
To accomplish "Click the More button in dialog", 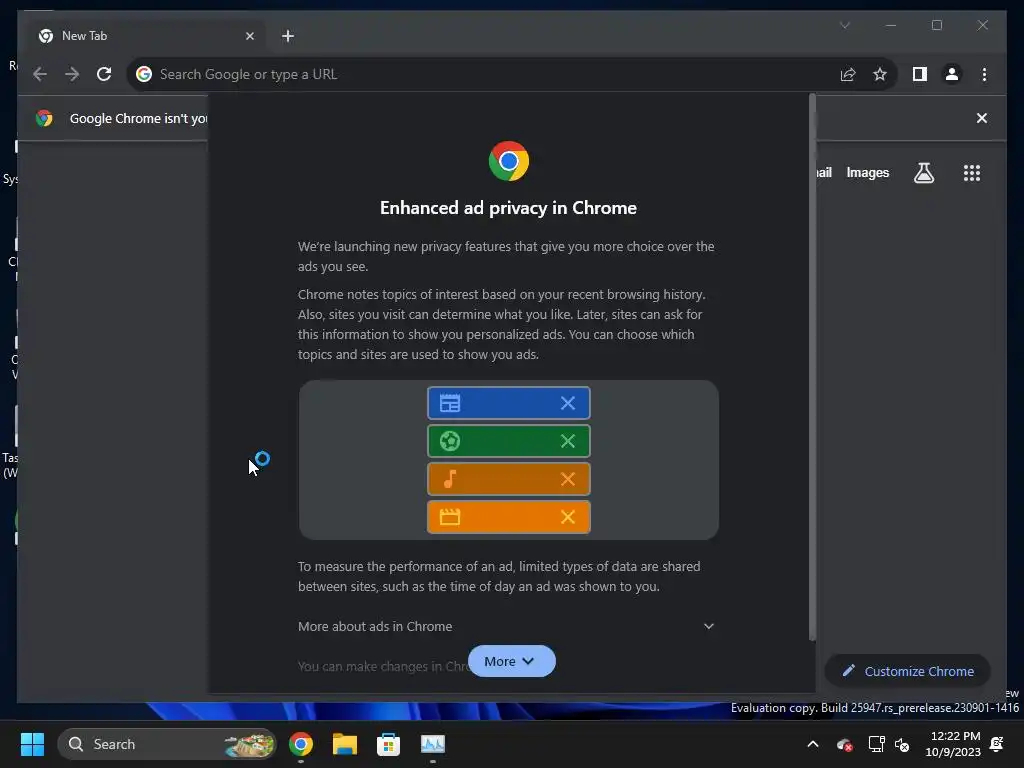I will click(x=511, y=661).
